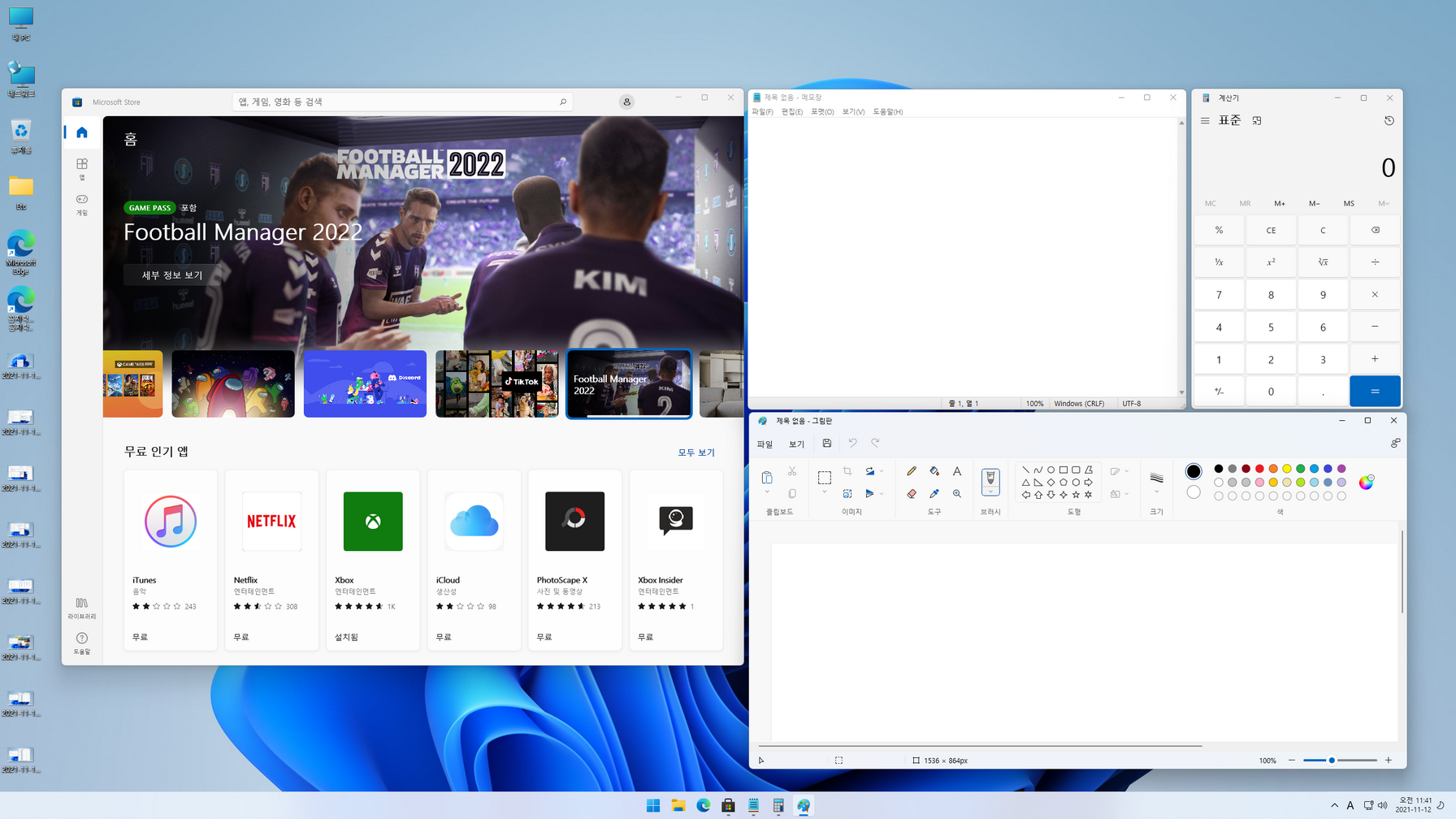Open the Netflix app card in Store
The height and width of the screenshot is (819, 1456).
271,560
